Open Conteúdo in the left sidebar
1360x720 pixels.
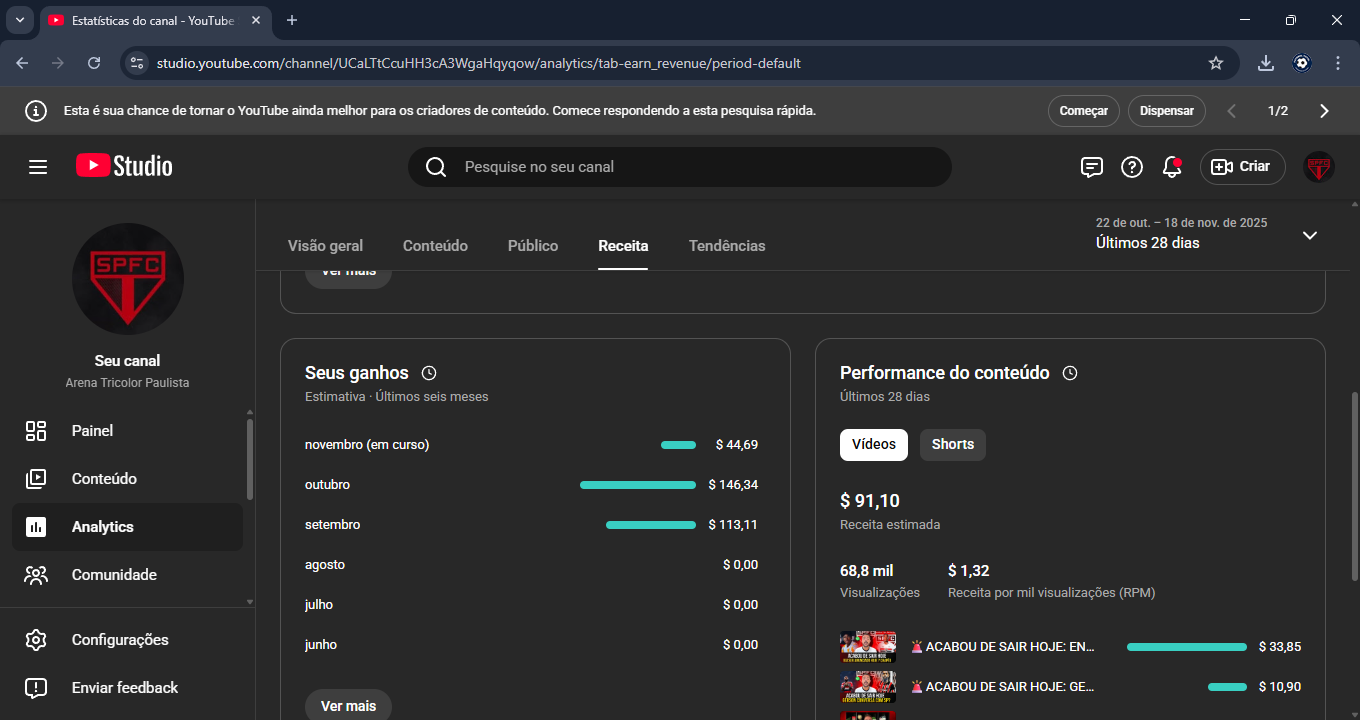(104, 479)
